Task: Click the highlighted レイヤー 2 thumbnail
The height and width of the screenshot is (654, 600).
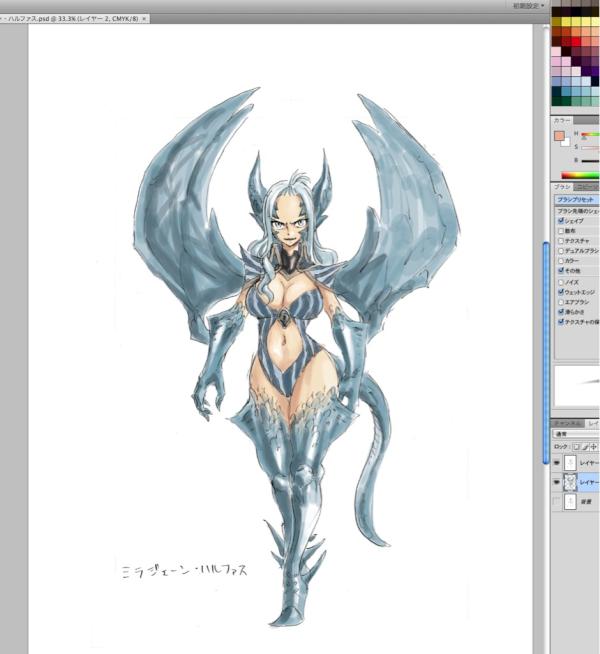Action: pos(570,482)
